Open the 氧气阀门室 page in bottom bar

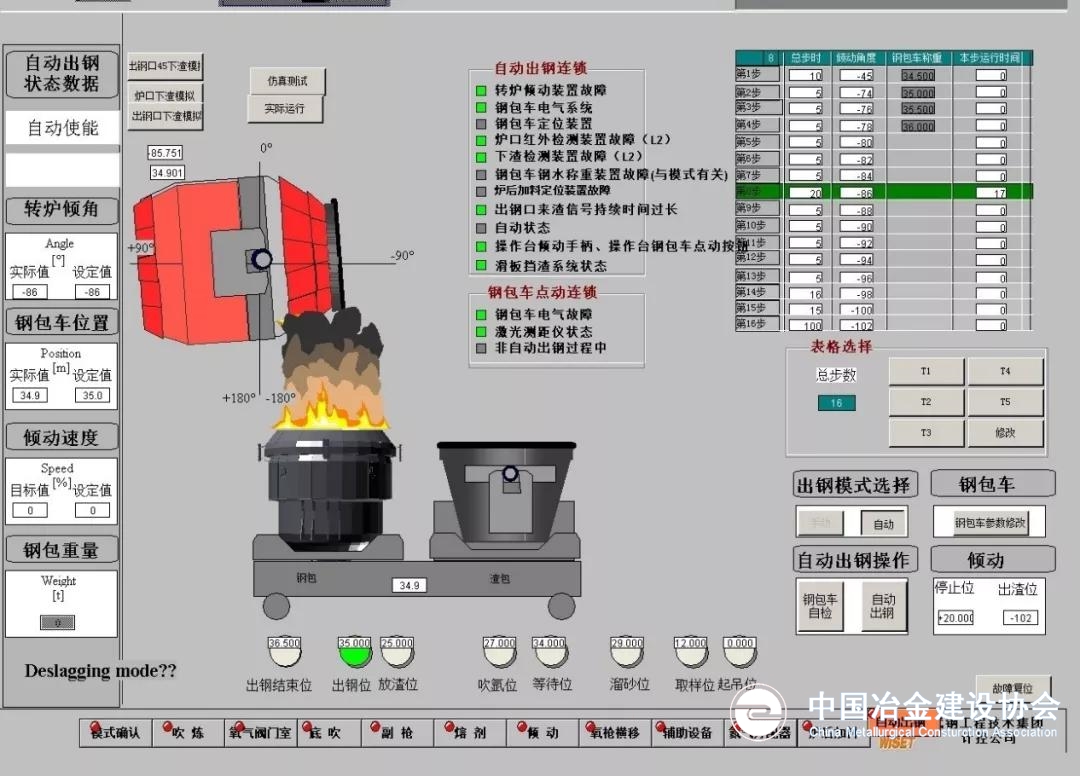click(260, 733)
